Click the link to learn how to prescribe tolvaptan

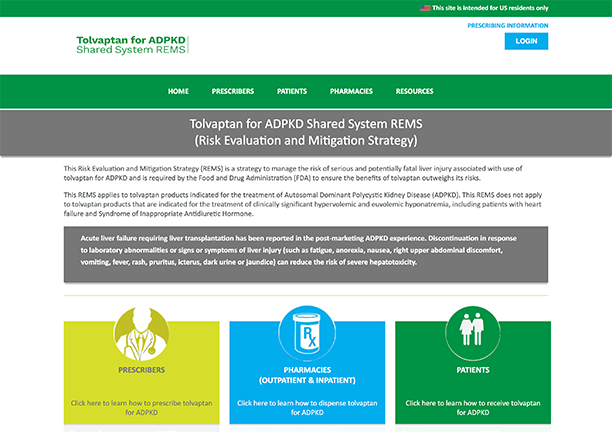coord(141,407)
